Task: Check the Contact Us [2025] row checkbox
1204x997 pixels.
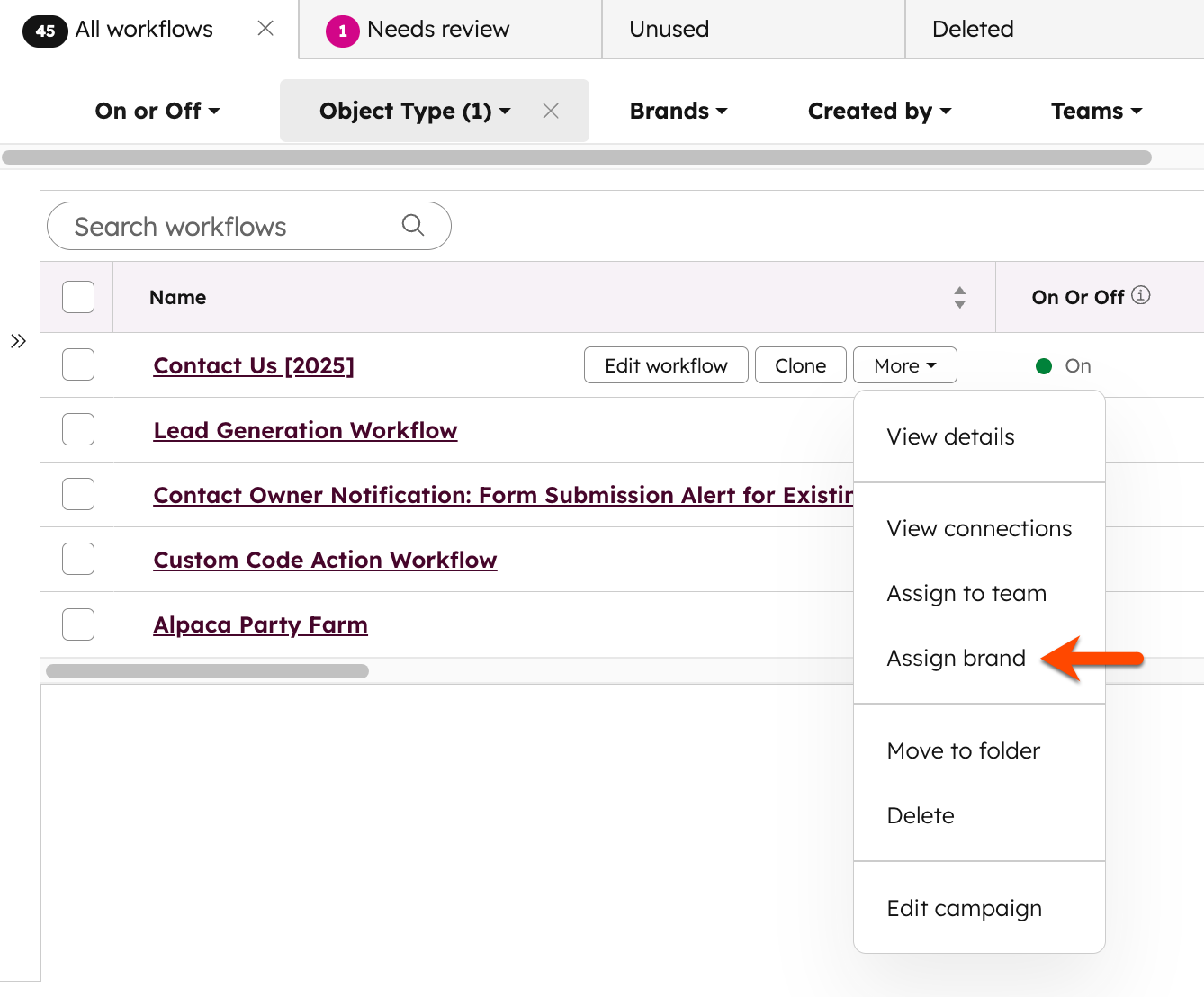Action: (x=77, y=364)
